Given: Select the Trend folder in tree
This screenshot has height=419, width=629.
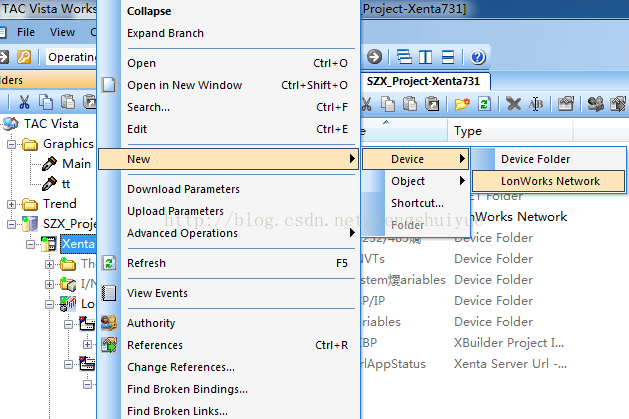Looking at the screenshot, I should [60, 204].
